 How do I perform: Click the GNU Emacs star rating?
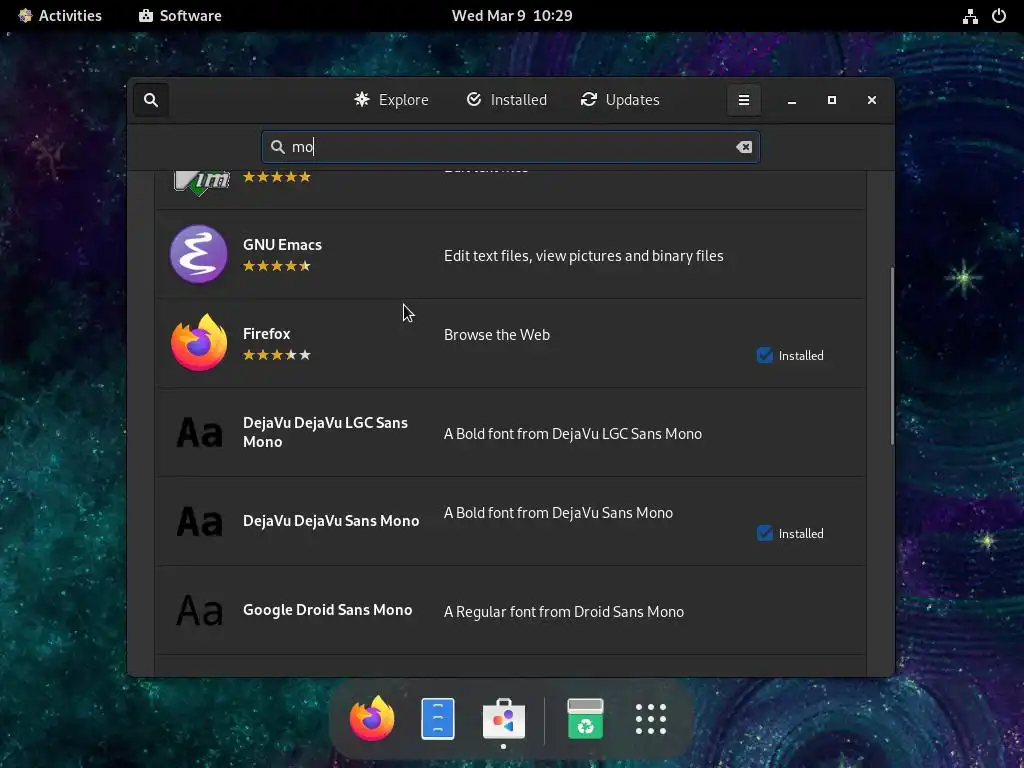pos(277,266)
